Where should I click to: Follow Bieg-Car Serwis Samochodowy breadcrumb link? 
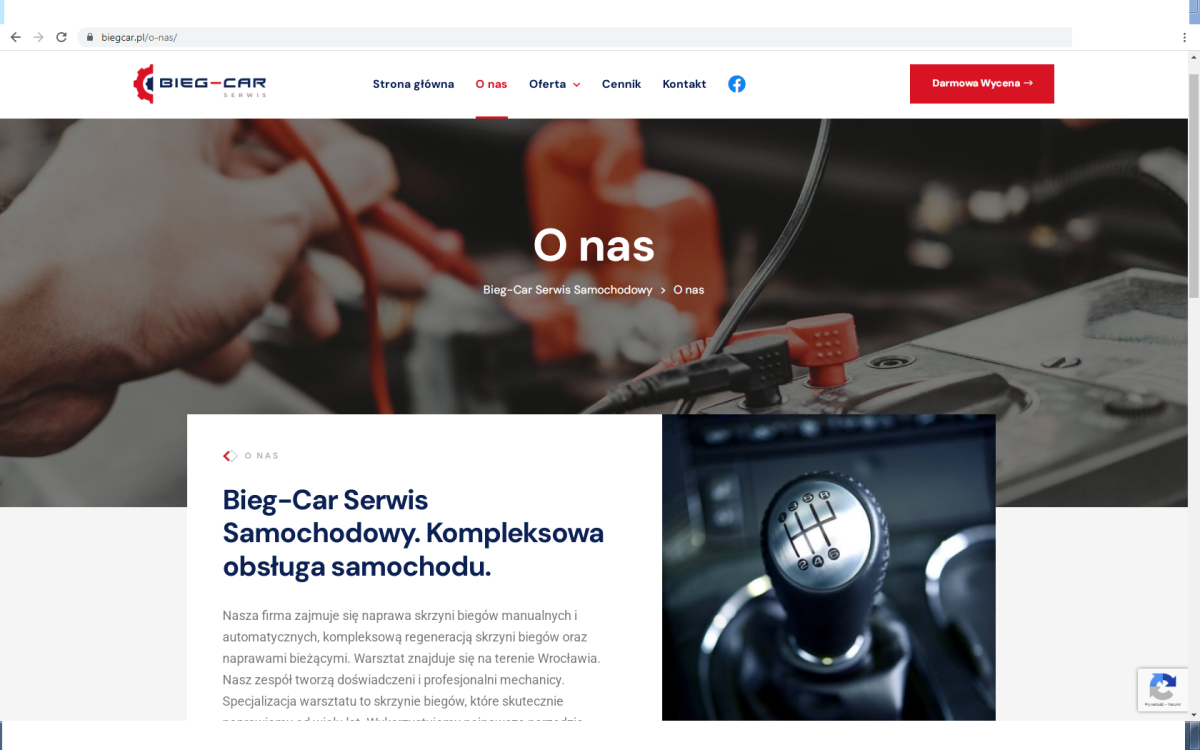568,290
